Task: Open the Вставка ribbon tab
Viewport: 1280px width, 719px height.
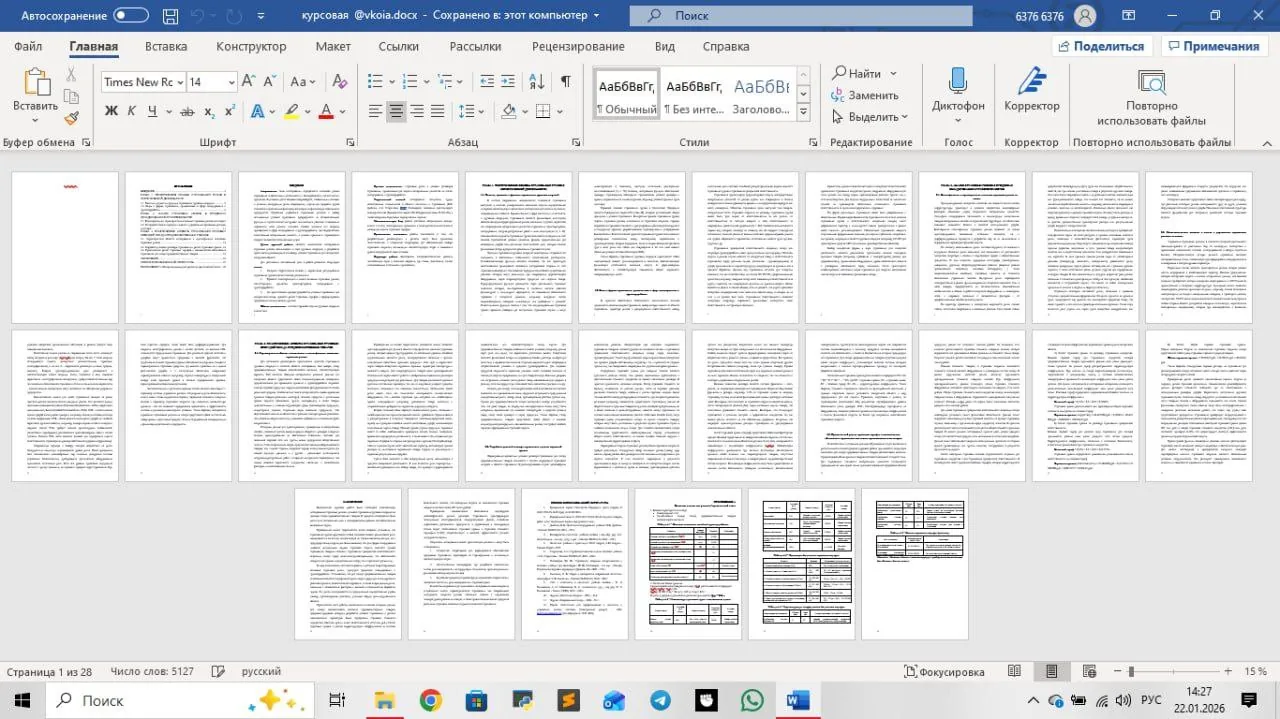Action: point(166,46)
